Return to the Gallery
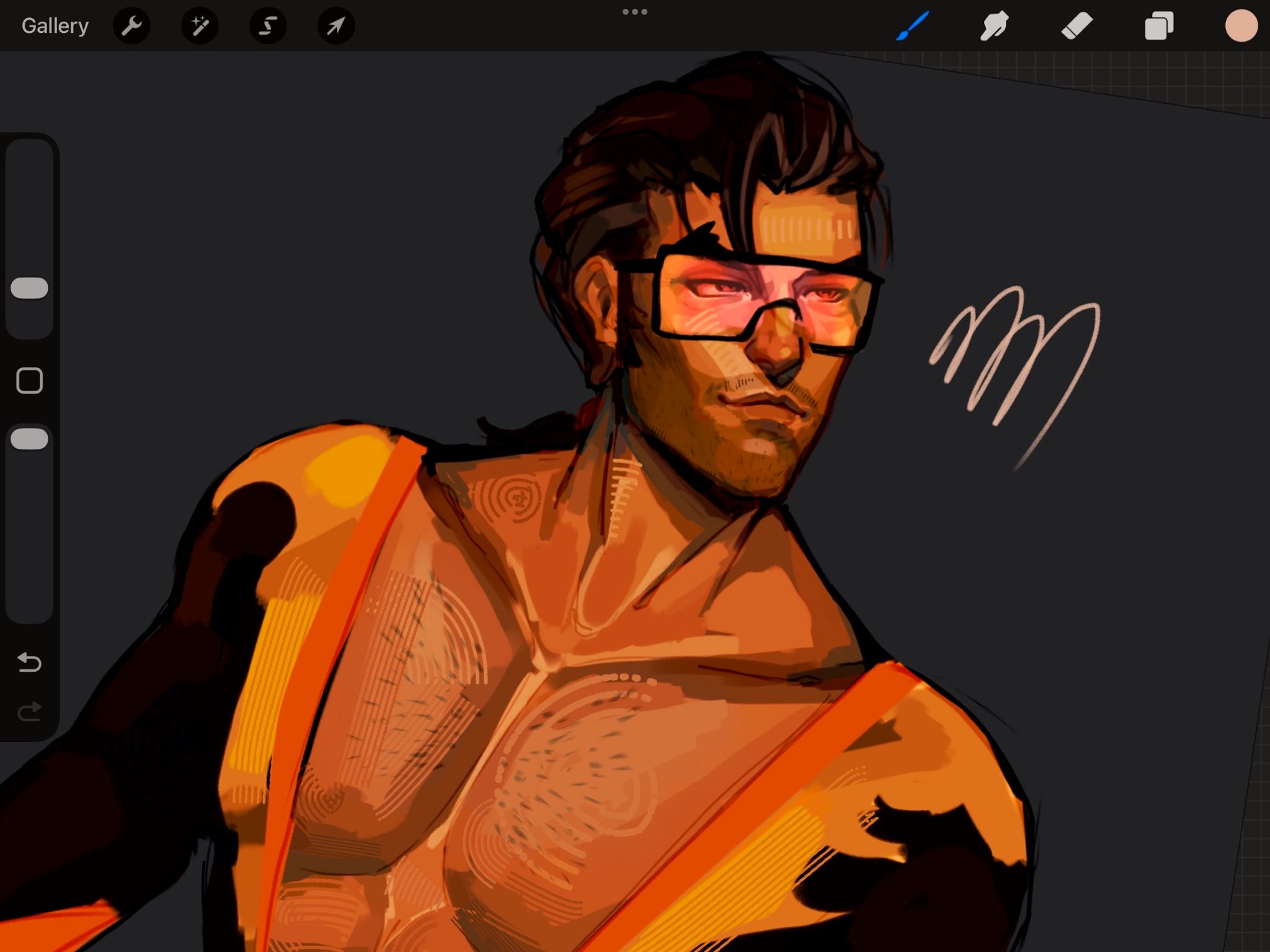Image resolution: width=1270 pixels, height=952 pixels. point(55,26)
